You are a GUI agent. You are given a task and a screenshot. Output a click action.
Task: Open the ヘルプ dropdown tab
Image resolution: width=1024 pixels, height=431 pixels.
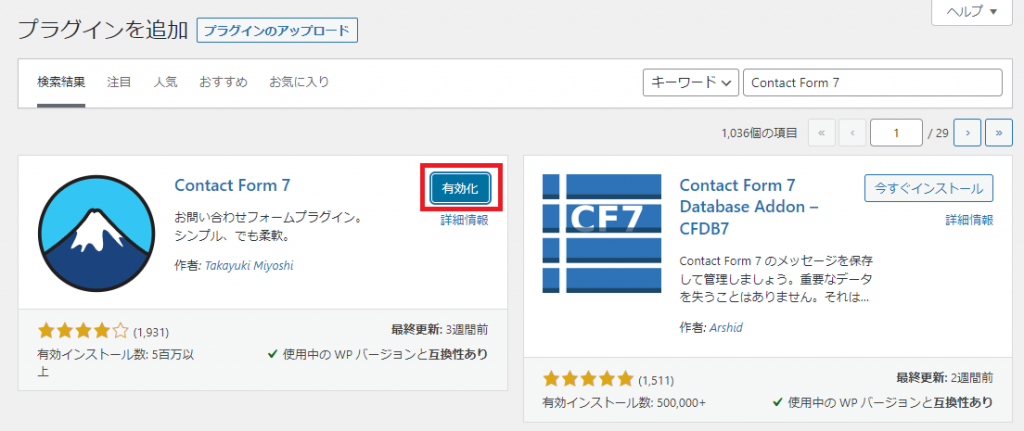click(972, 12)
